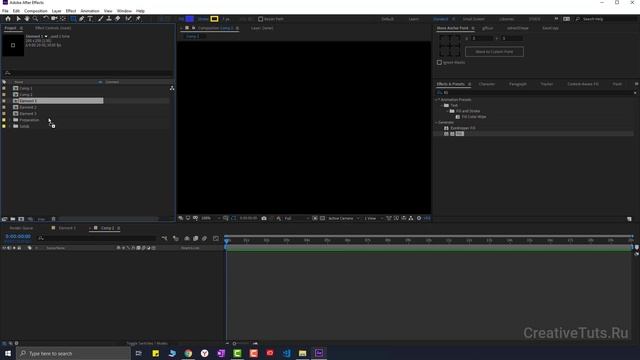The image size is (640, 360).
Task: Open the yellow Stroke color swatch
Action: click(214, 19)
